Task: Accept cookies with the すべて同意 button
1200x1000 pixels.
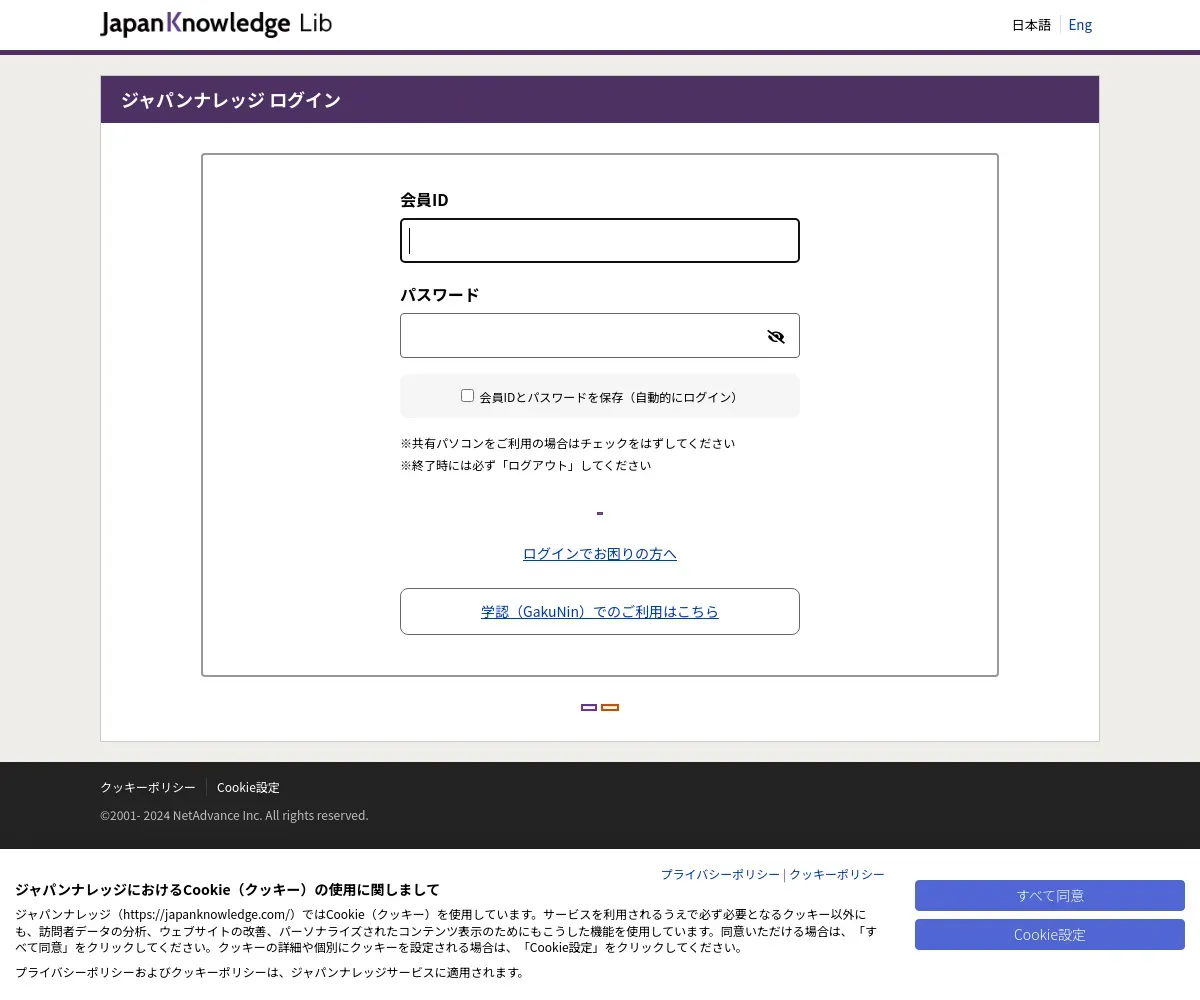Action: 1050,895
